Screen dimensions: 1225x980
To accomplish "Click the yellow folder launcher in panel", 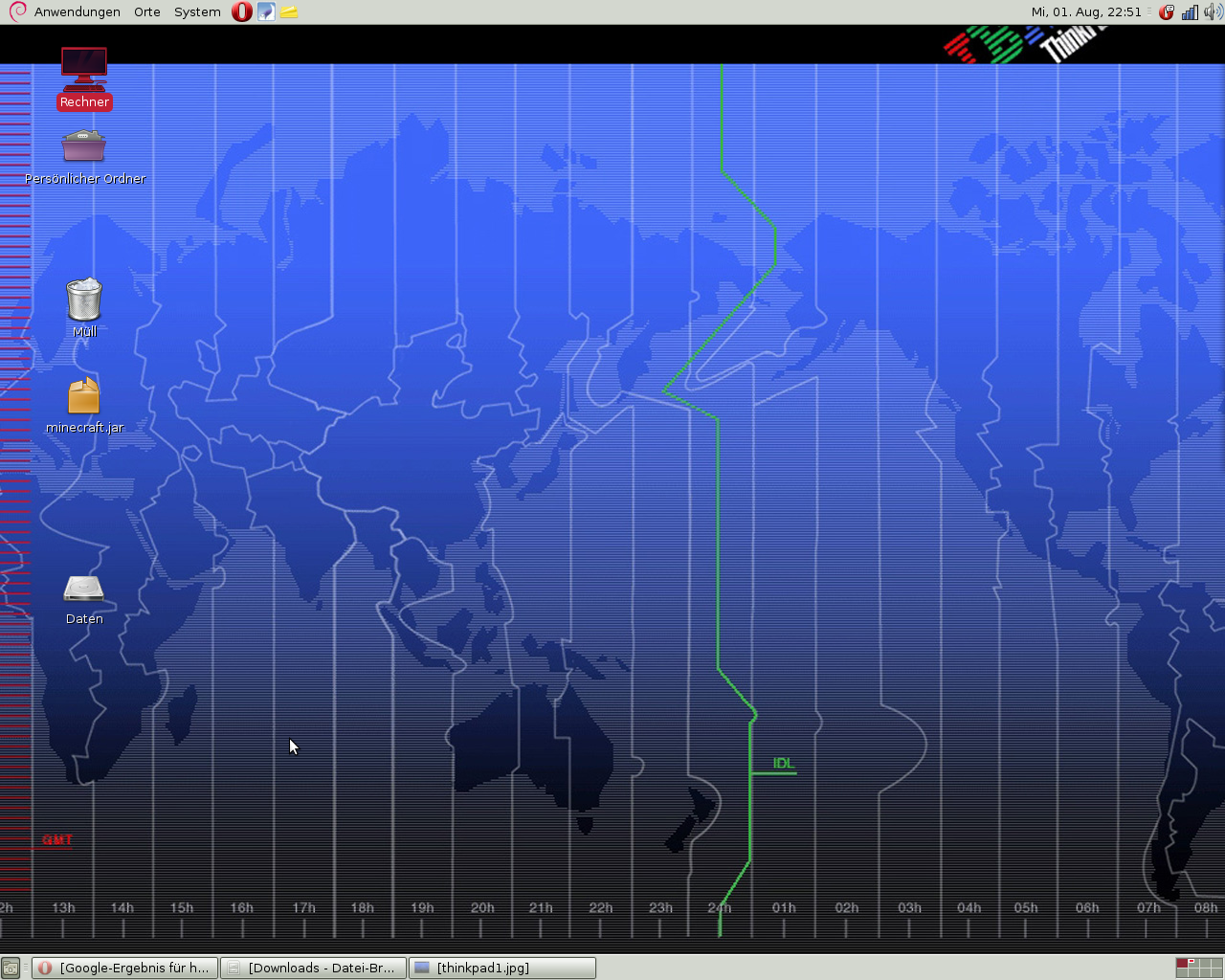I will (289, 11).
